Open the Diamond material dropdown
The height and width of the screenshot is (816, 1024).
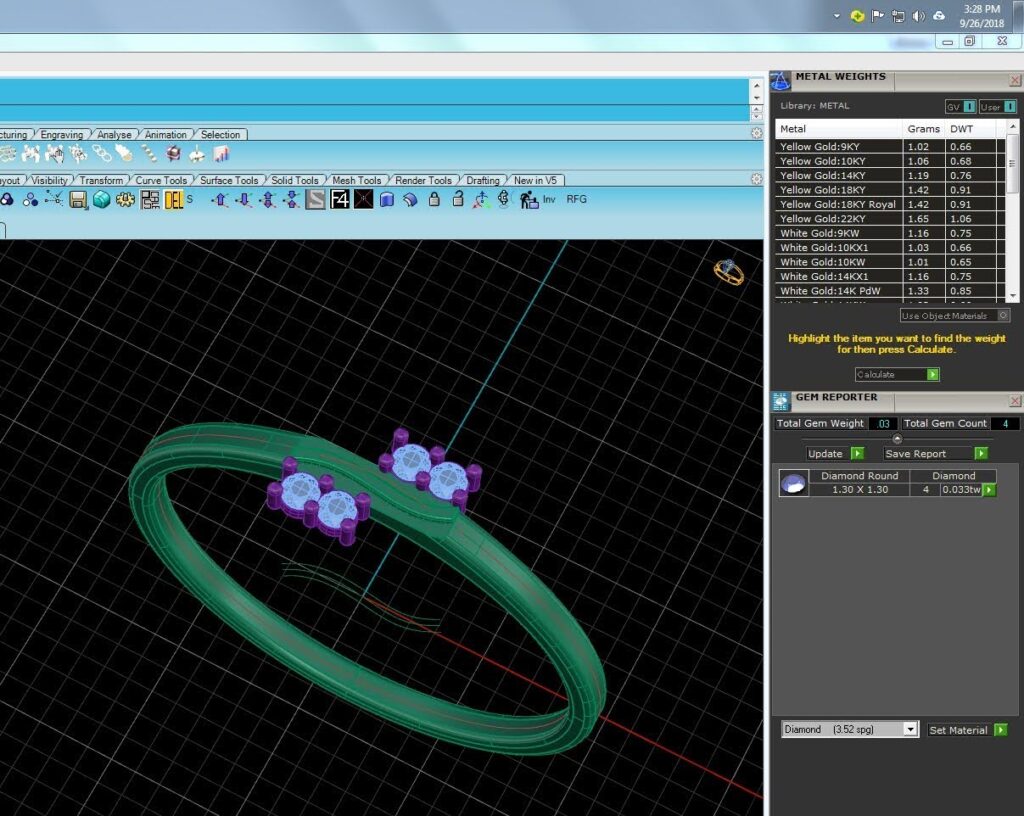(910, 729)
